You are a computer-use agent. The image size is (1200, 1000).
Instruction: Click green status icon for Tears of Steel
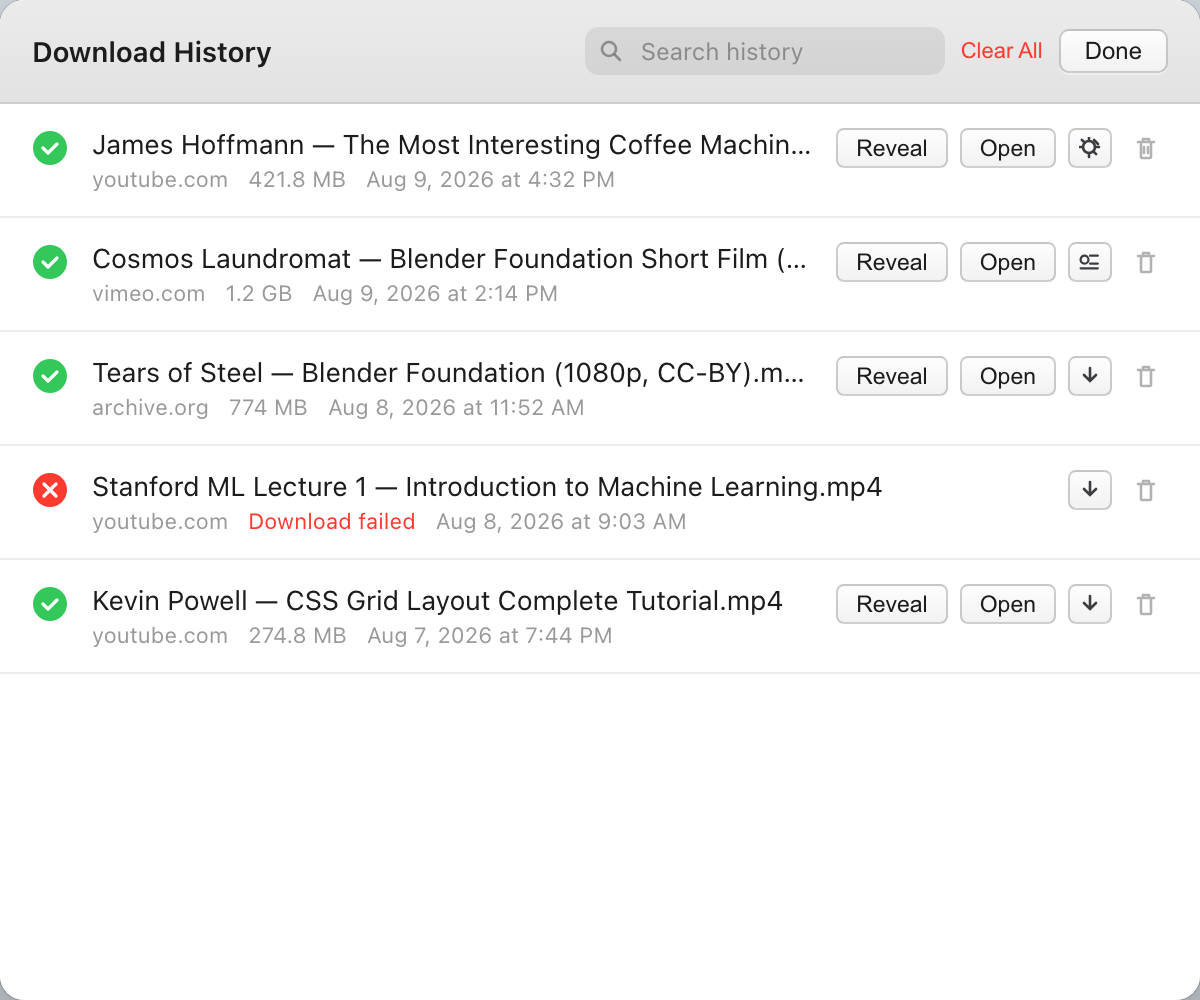[x=50, y=376]
